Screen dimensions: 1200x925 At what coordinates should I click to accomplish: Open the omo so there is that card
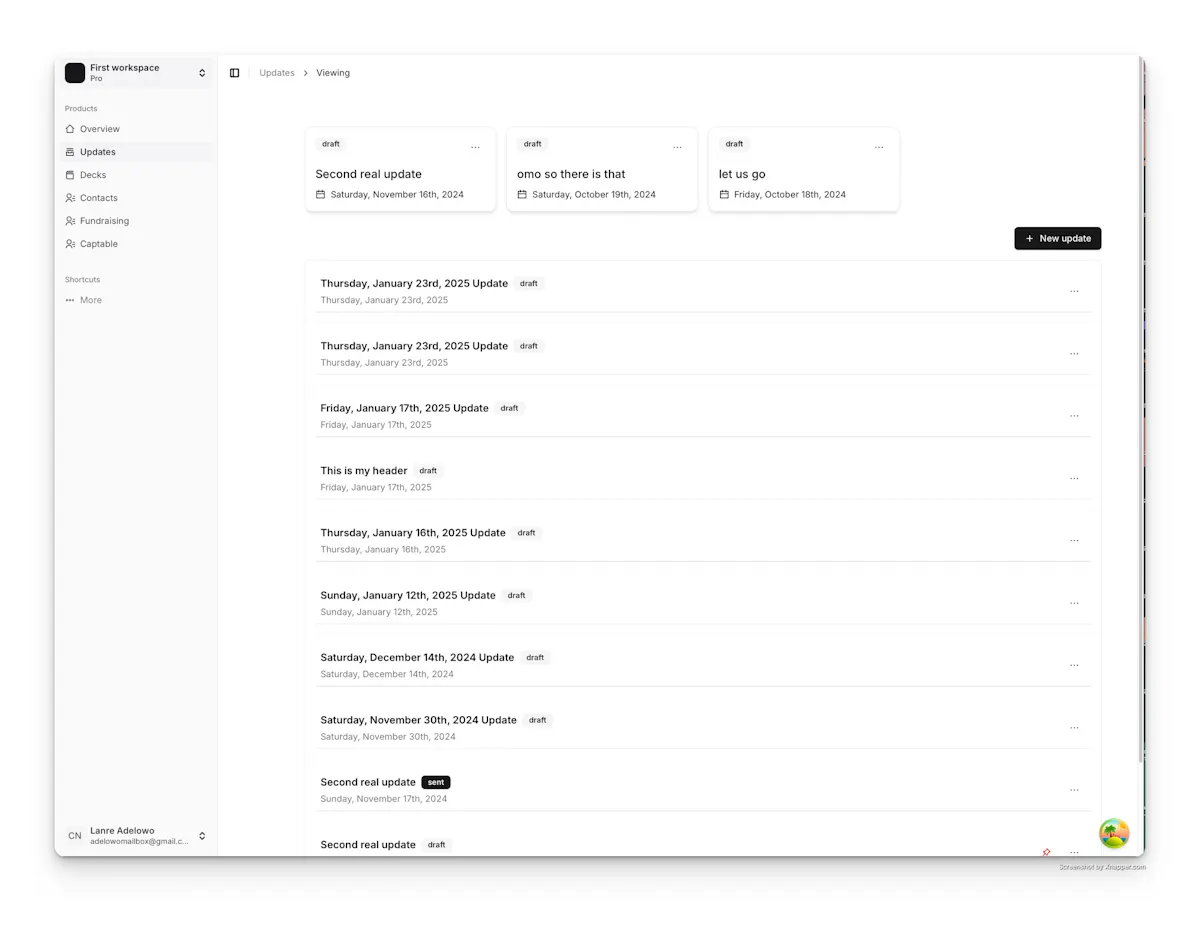[x=602, y=169]
